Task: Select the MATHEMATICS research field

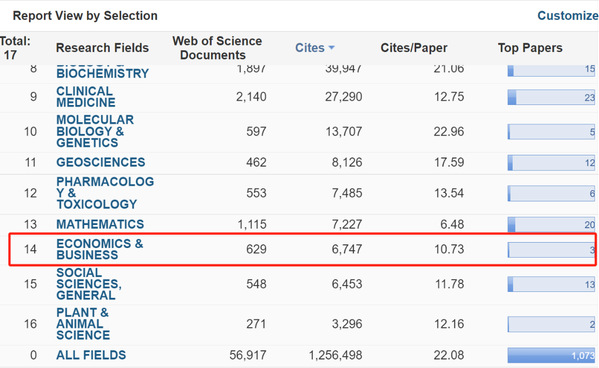Action: tap(100, 224)
